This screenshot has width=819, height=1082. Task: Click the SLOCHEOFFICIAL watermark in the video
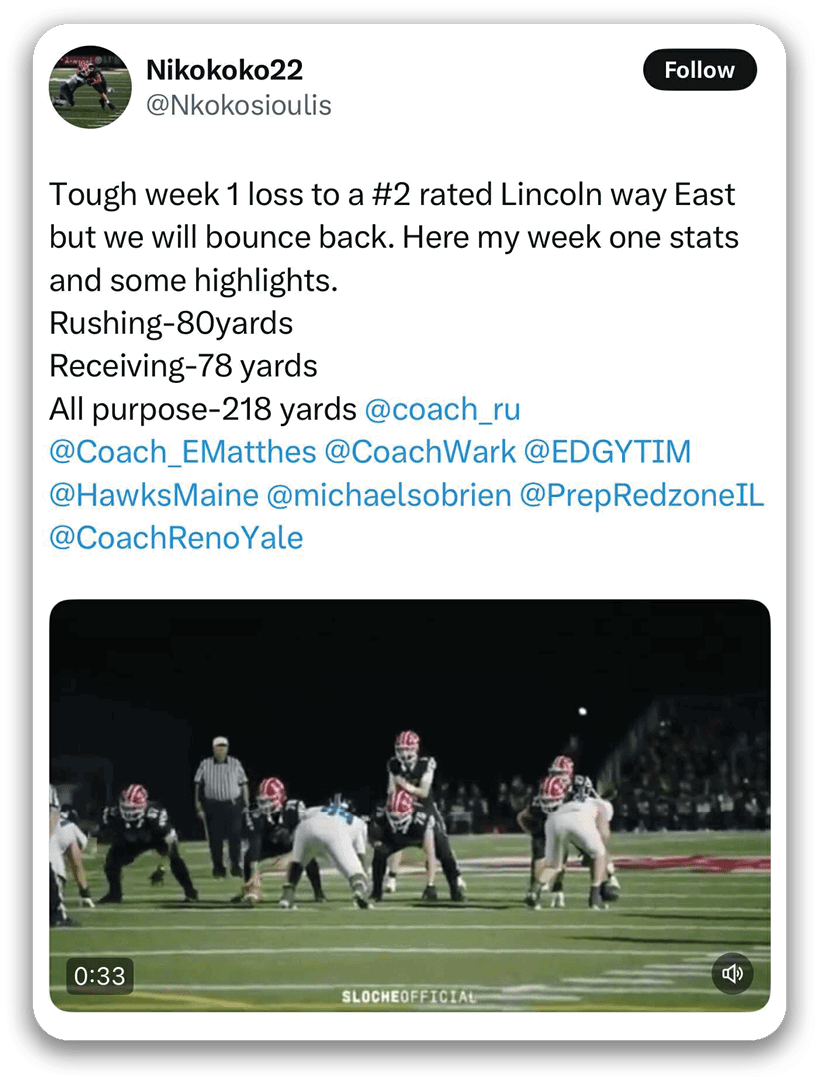coord(409,997)
